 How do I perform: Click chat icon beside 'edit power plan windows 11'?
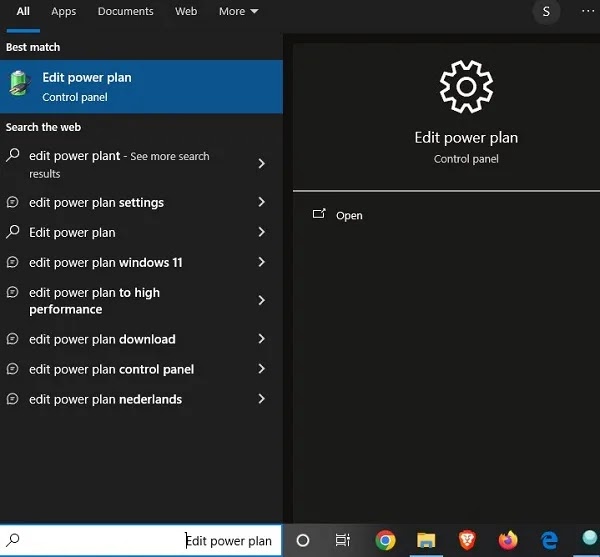click(12, 262)
